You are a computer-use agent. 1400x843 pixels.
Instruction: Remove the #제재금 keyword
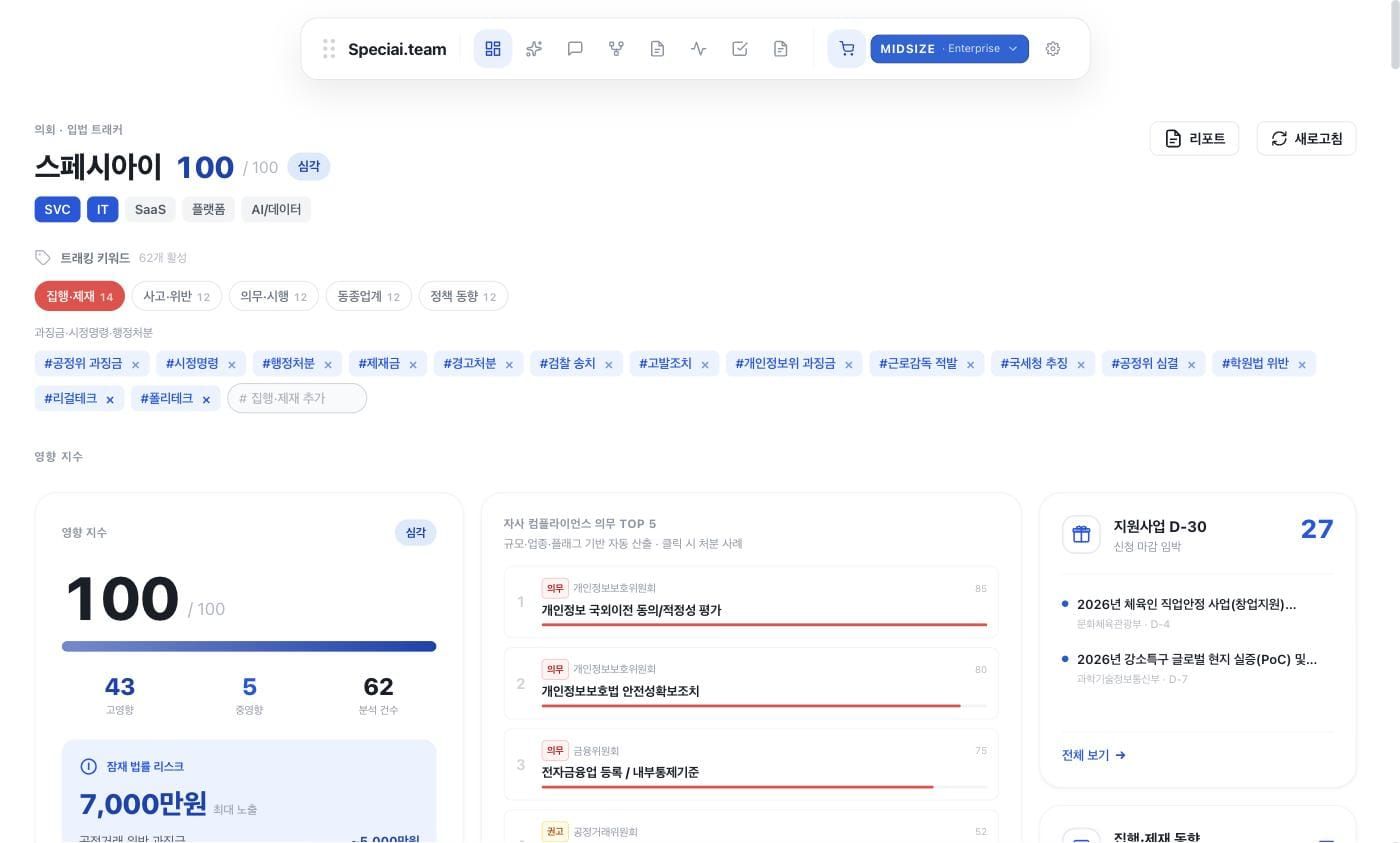[x=412, y=364]
